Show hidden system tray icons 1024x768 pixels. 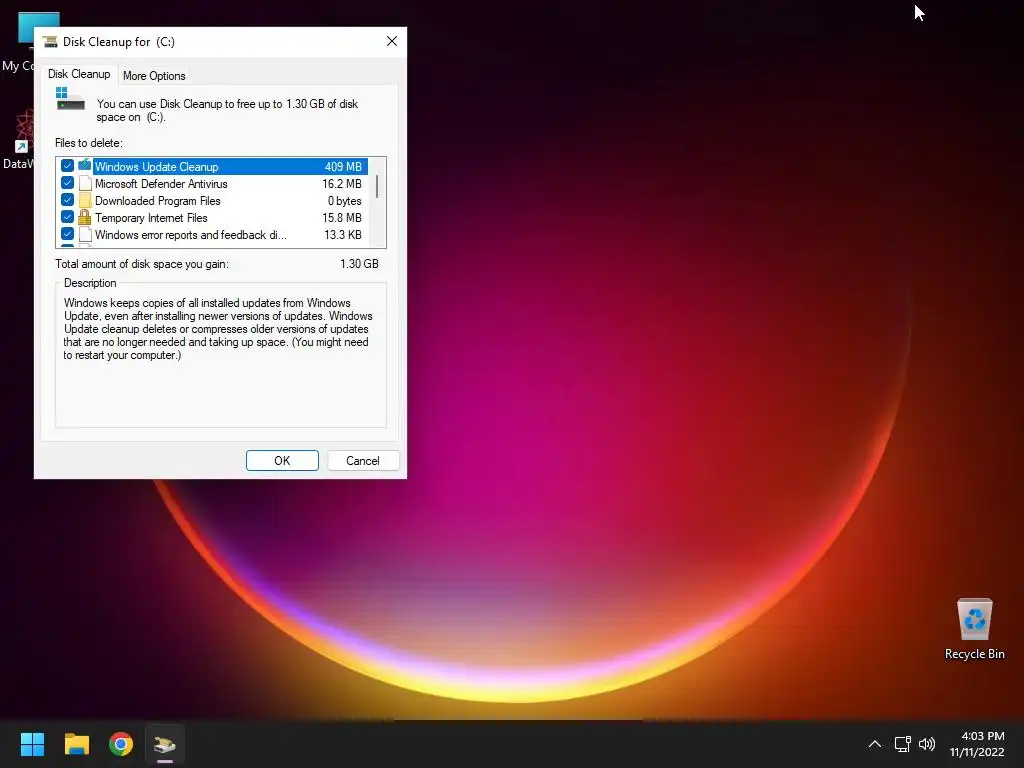(875, 744)
